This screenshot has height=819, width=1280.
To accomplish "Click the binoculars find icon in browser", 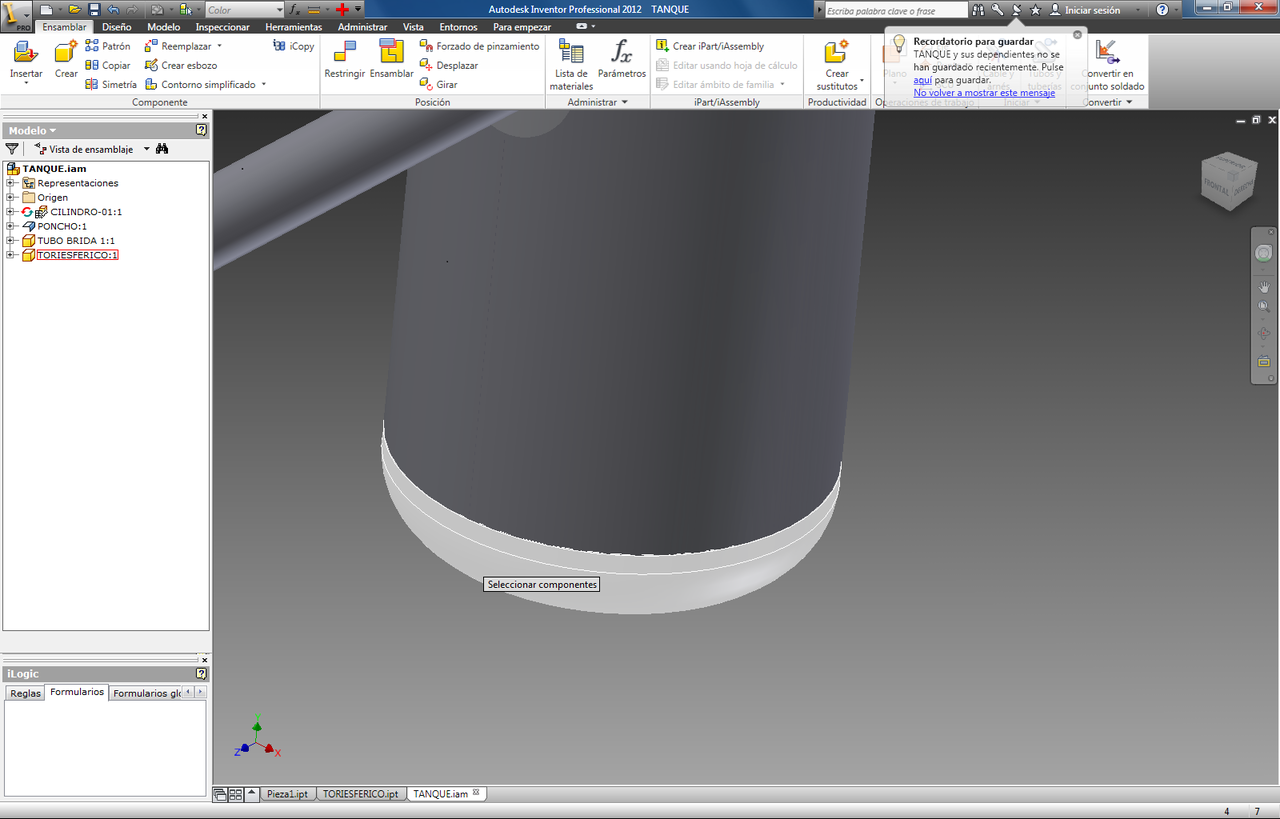I will coord(162,149).
